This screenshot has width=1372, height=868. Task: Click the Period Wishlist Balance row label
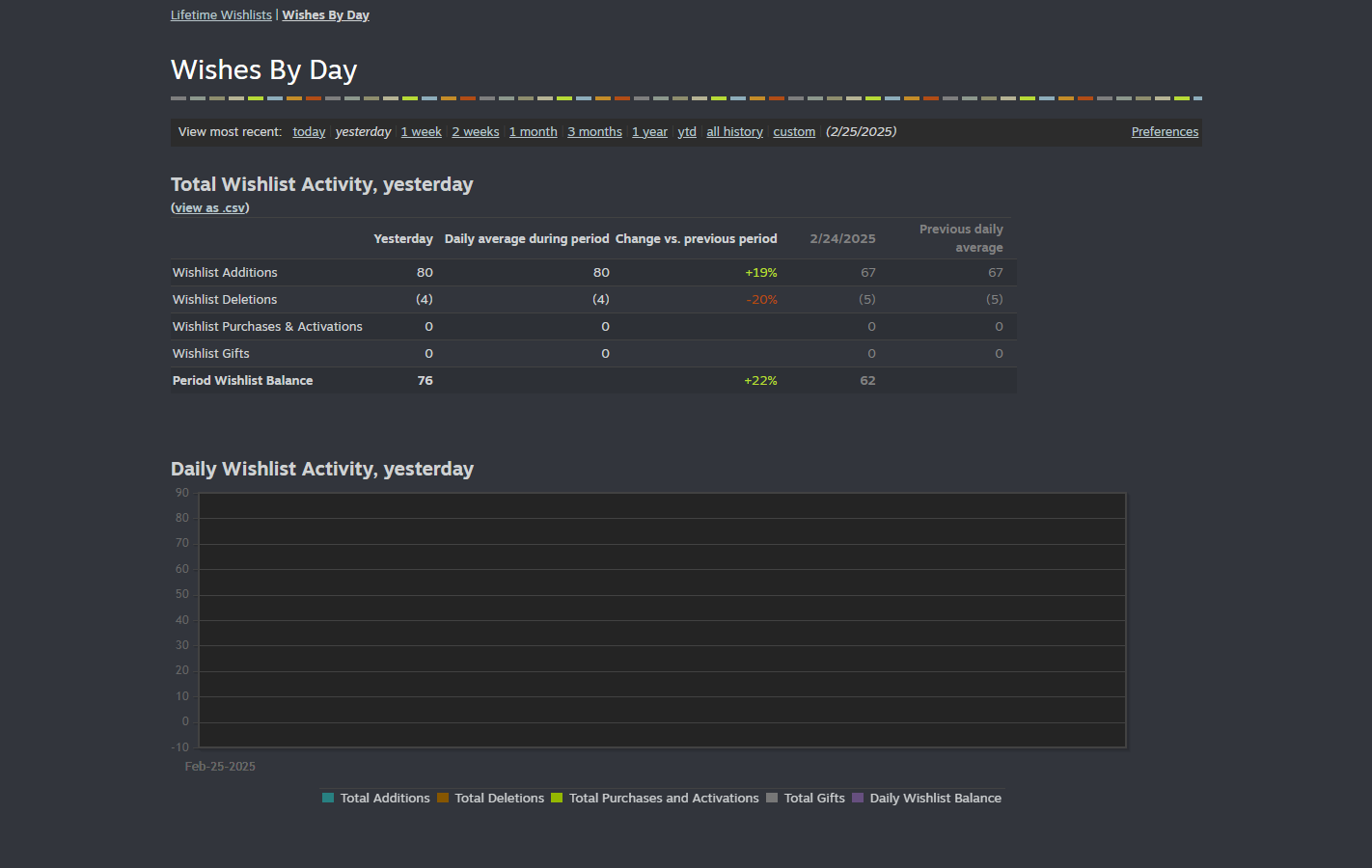[242, 381]
